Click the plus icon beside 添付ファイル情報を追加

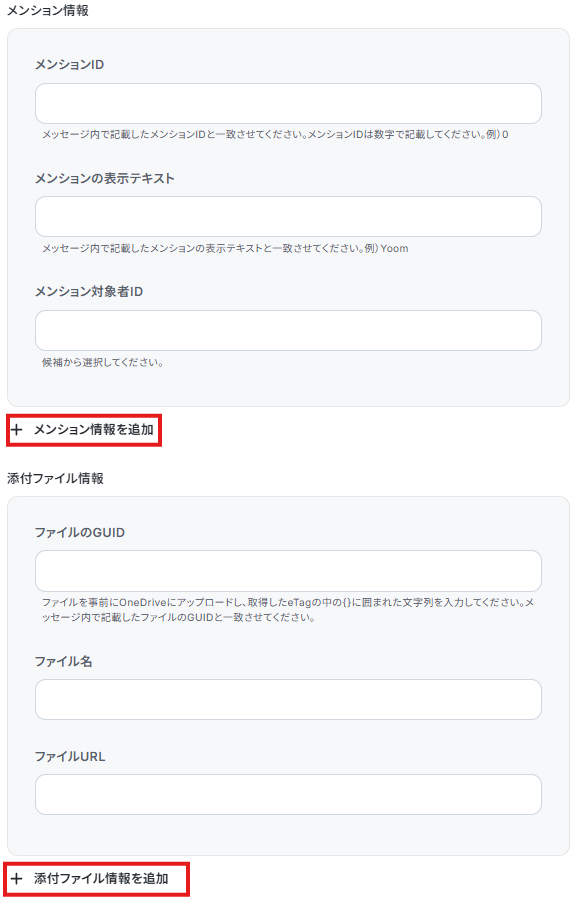17,879
